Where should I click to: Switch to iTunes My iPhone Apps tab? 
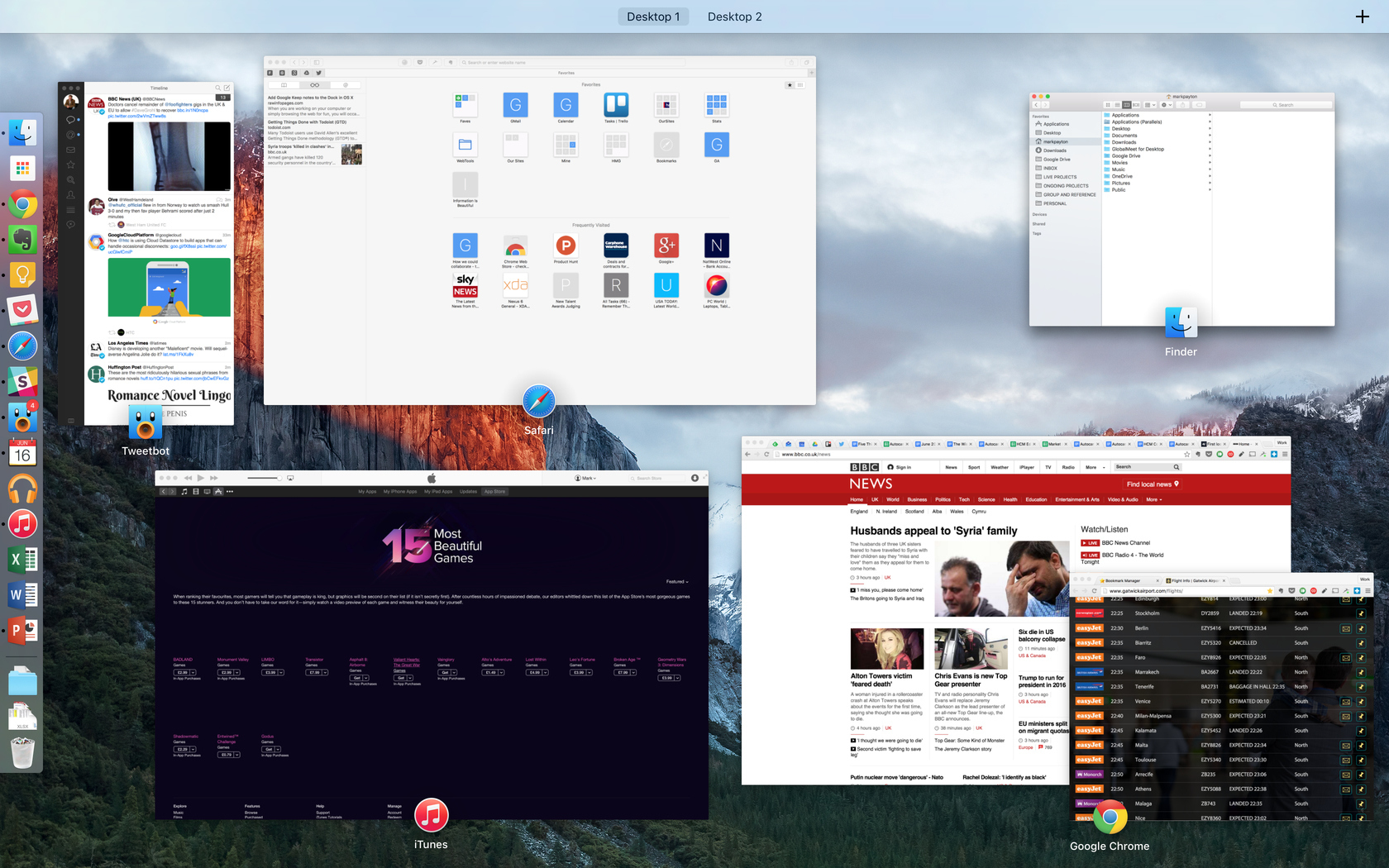[x=400, y=491]
